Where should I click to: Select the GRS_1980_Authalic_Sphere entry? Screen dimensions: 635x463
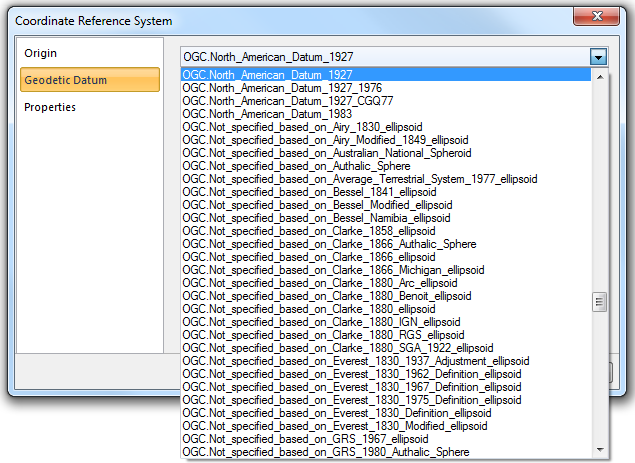click(386, 452)
